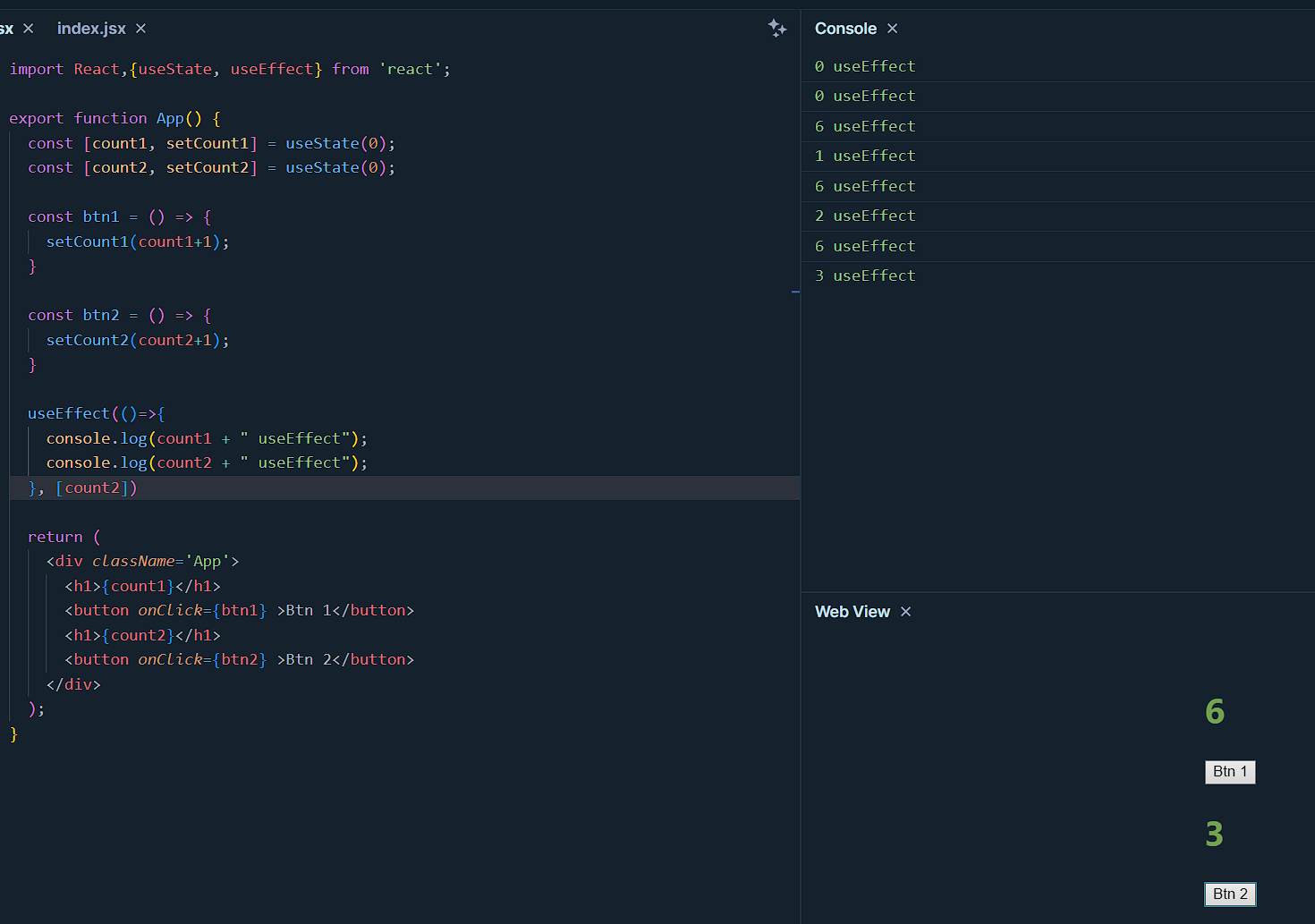Select the "3 useEffect" console log entry
This screenshot has height=924, width=1315.
[865, 276]
